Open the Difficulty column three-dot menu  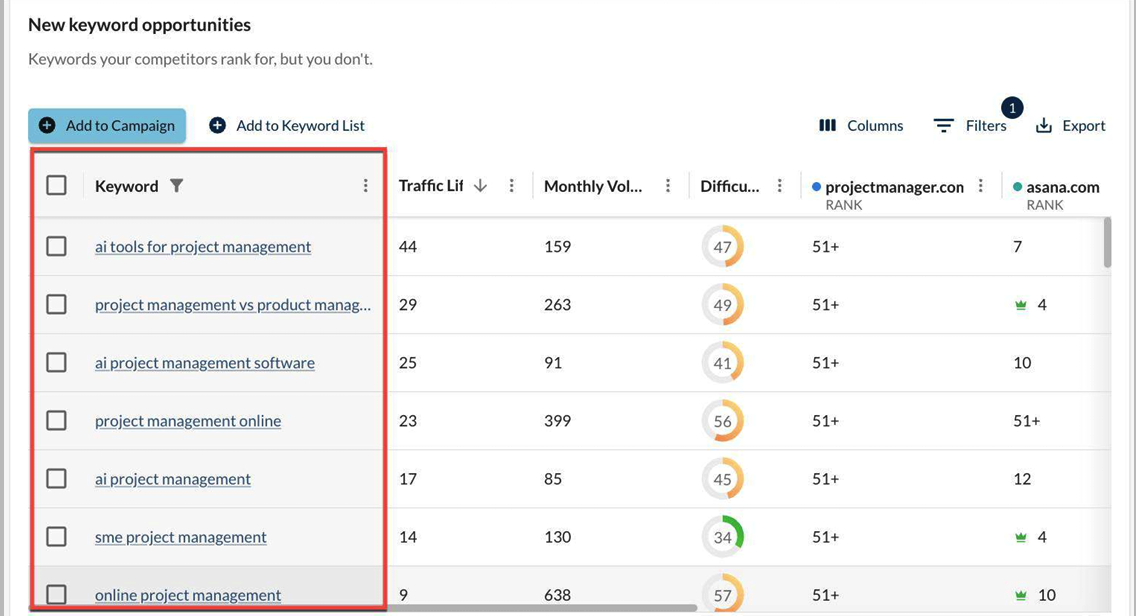(780, 186)
